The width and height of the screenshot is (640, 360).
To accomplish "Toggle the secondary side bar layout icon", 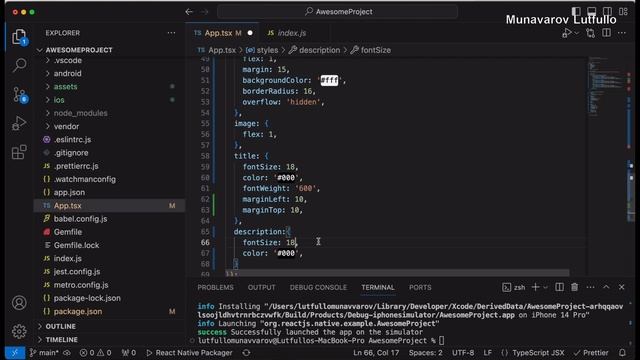I will 607,11.
